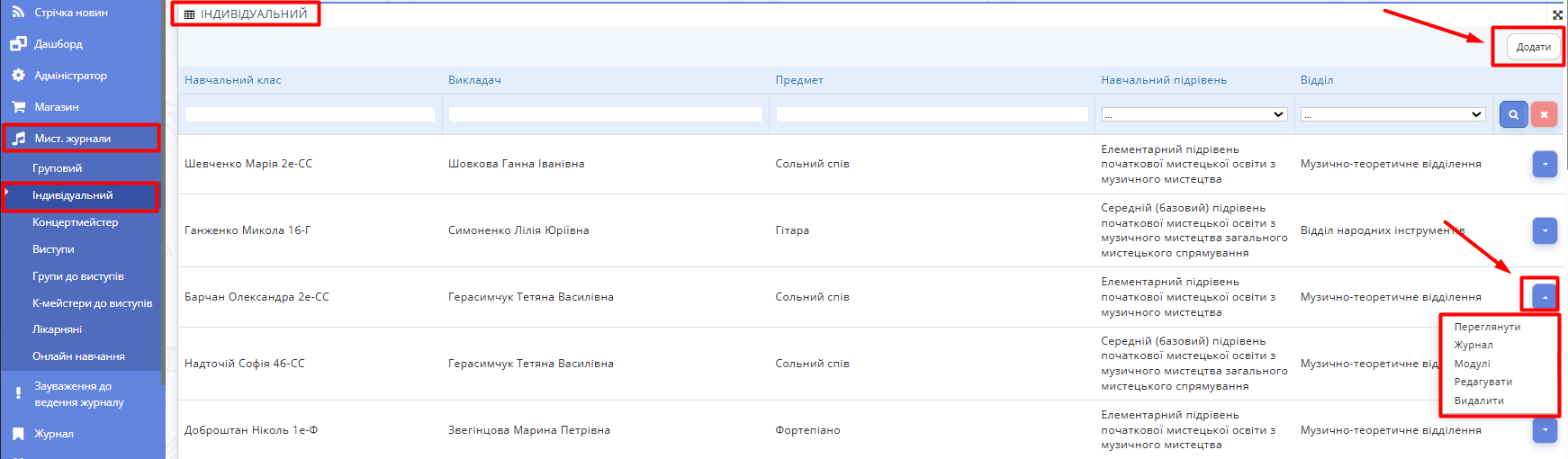Open actions dropdown for Доброштан Ніколь row
Screen dimensions: 1568x459
click(1545, 430)
